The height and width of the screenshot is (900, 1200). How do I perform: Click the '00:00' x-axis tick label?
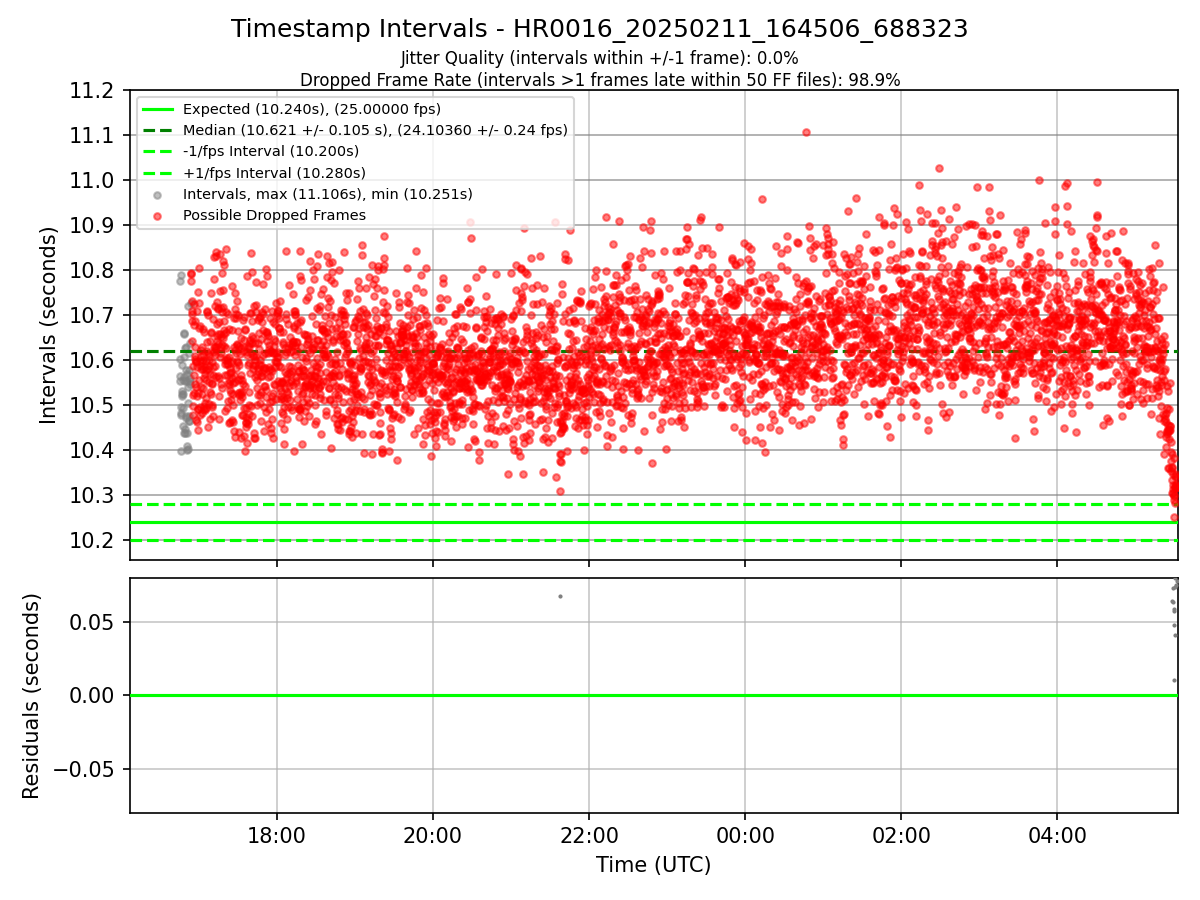click(745, 834)
